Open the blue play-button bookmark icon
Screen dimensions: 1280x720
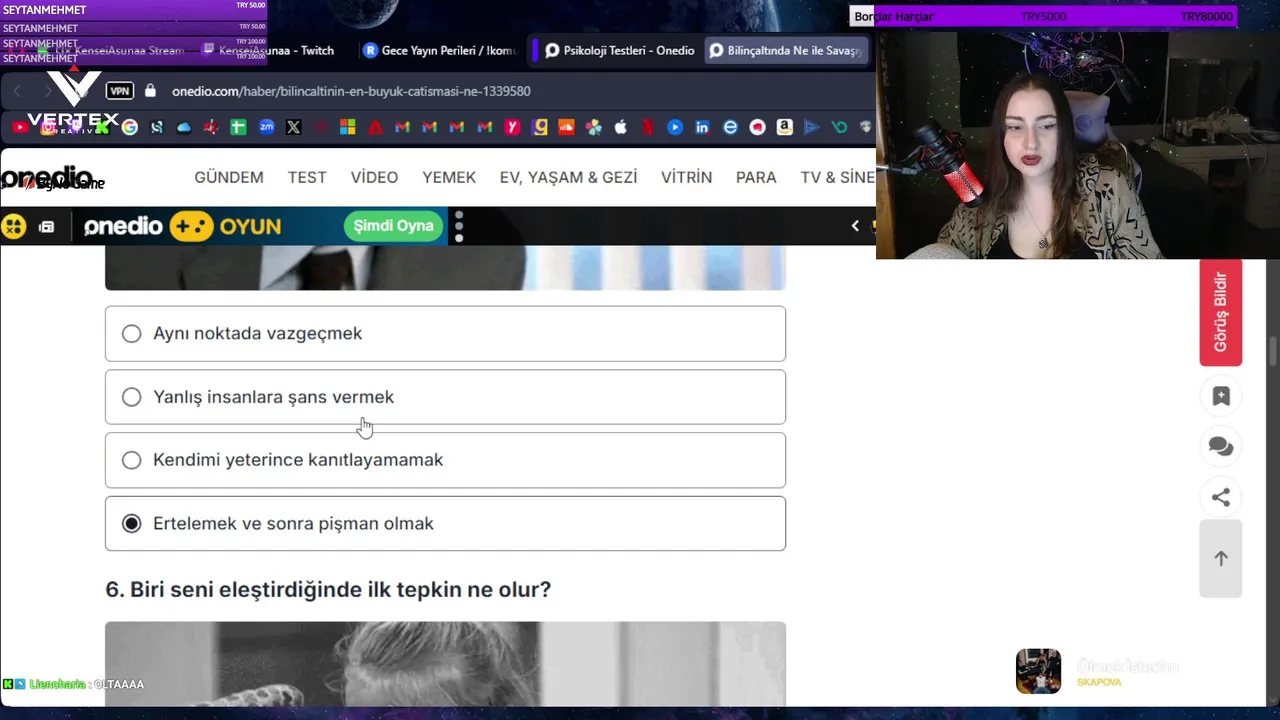tap(675, 127)
